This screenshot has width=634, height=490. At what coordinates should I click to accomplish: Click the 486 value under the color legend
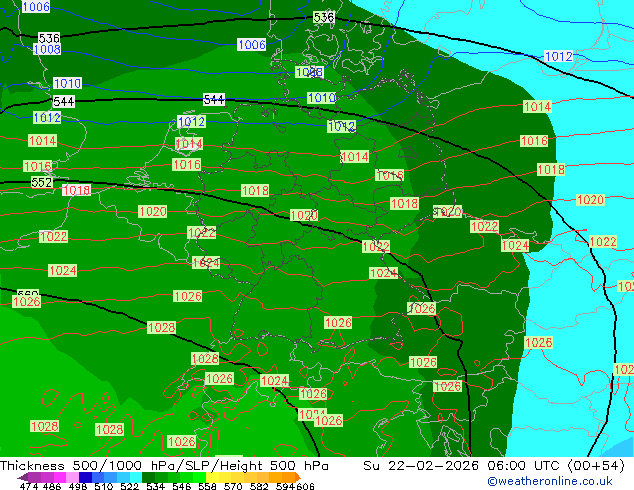[x=52, y=486]
